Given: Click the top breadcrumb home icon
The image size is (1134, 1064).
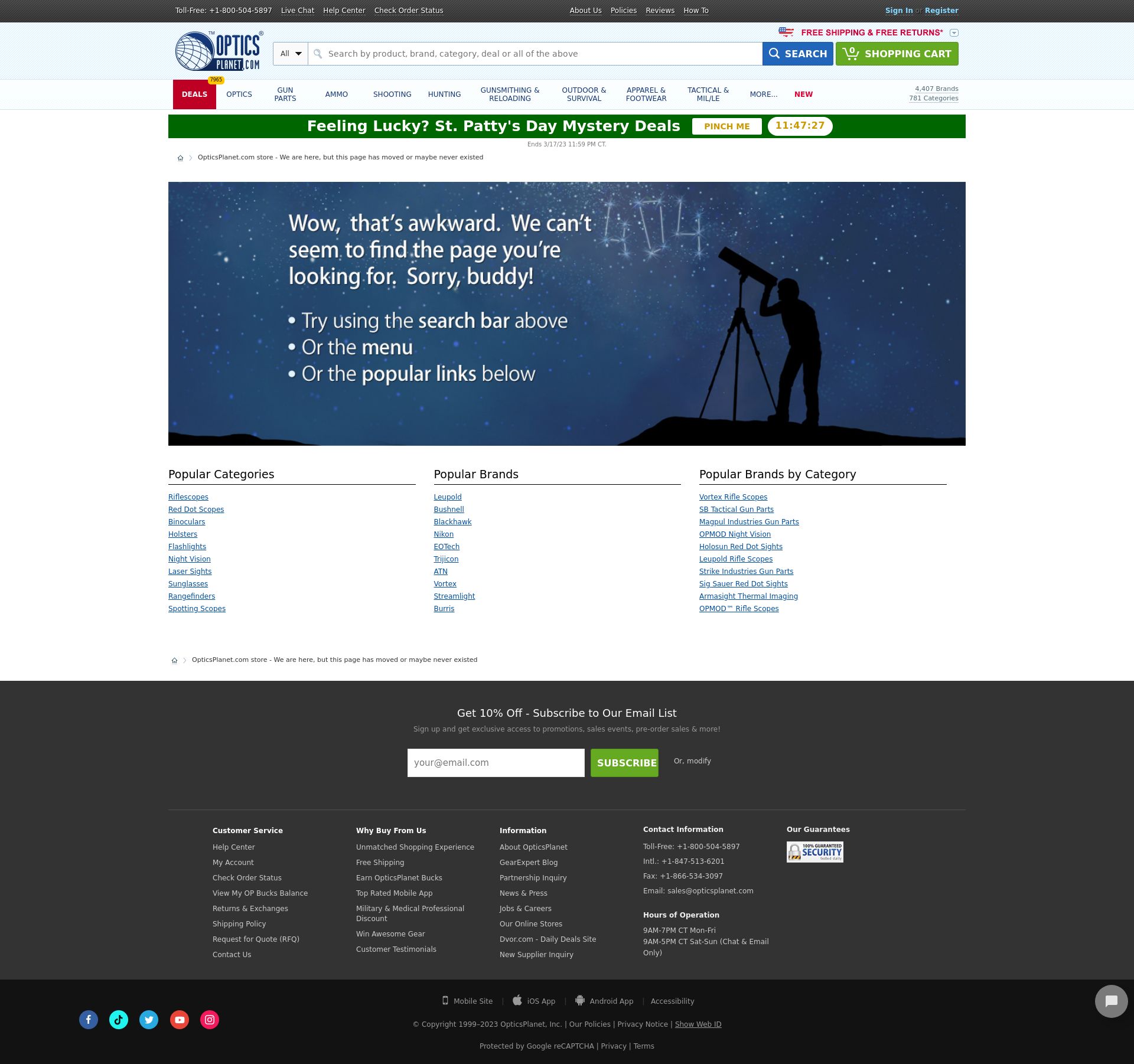Looking at the screenshot, I should click(180, 158).
